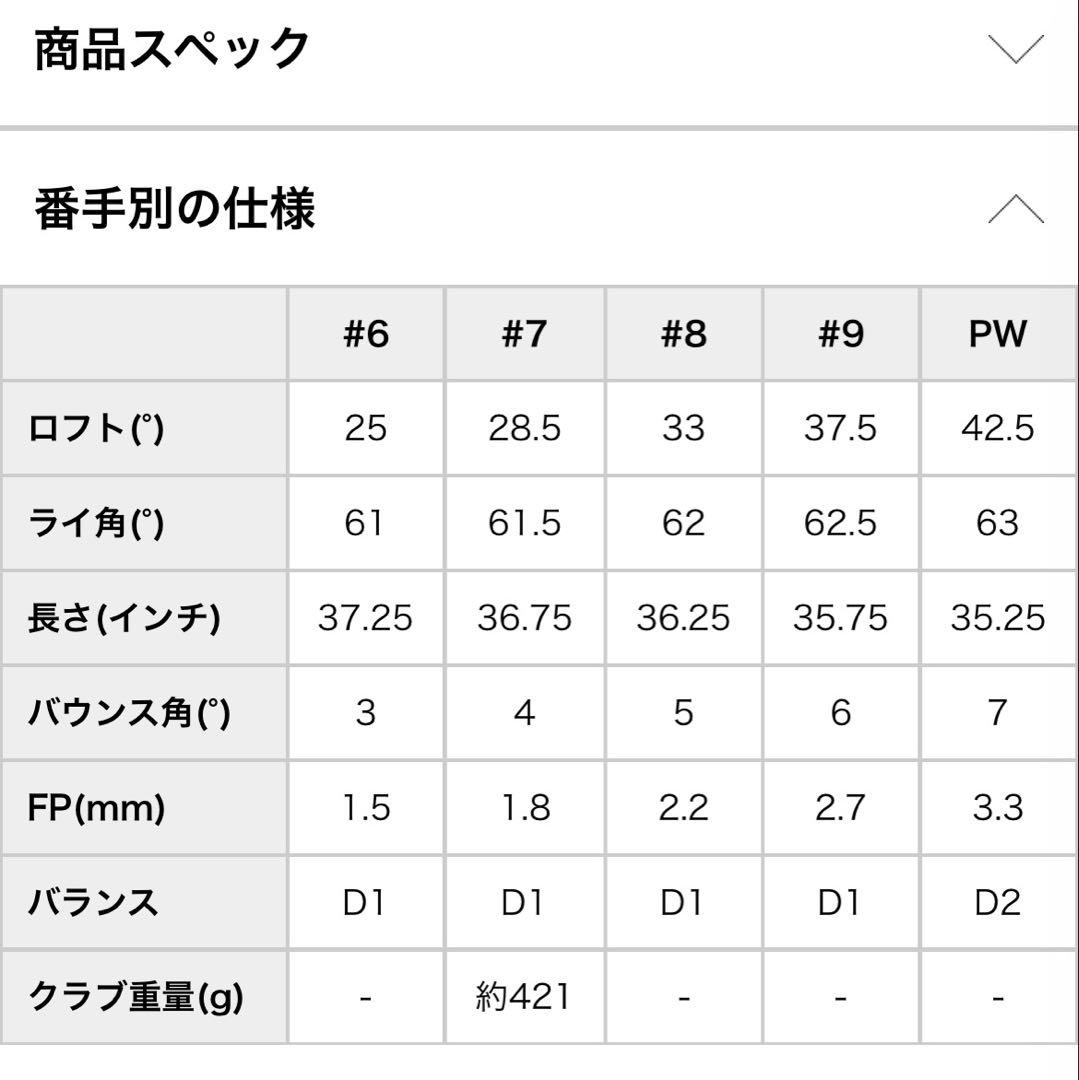Click the バウンス角(°) row label

tap(129, 713)
